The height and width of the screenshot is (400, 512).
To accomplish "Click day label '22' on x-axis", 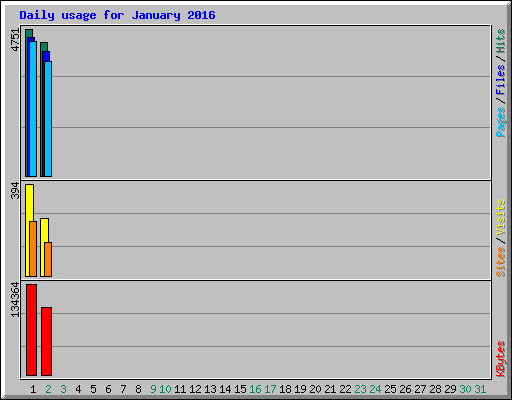I will click(345, 389).
